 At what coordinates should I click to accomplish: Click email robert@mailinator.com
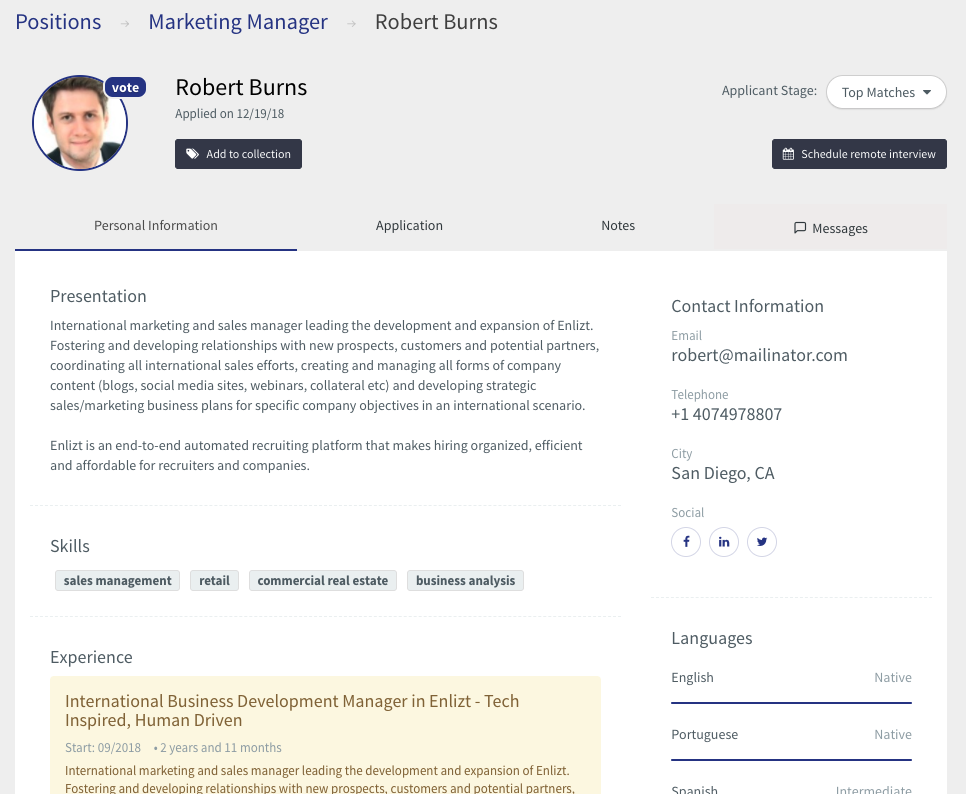(759, 355)
